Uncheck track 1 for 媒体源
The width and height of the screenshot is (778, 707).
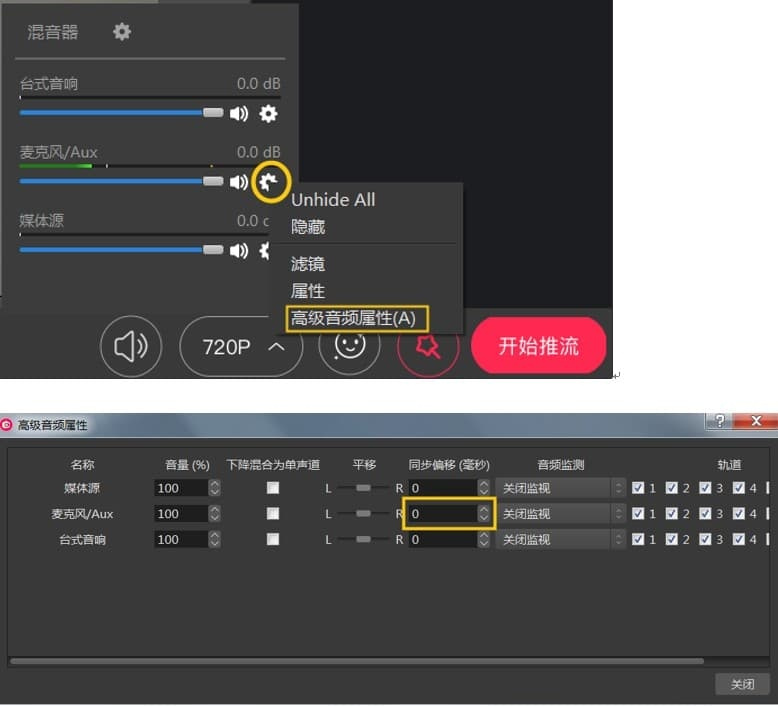[638, 488]
